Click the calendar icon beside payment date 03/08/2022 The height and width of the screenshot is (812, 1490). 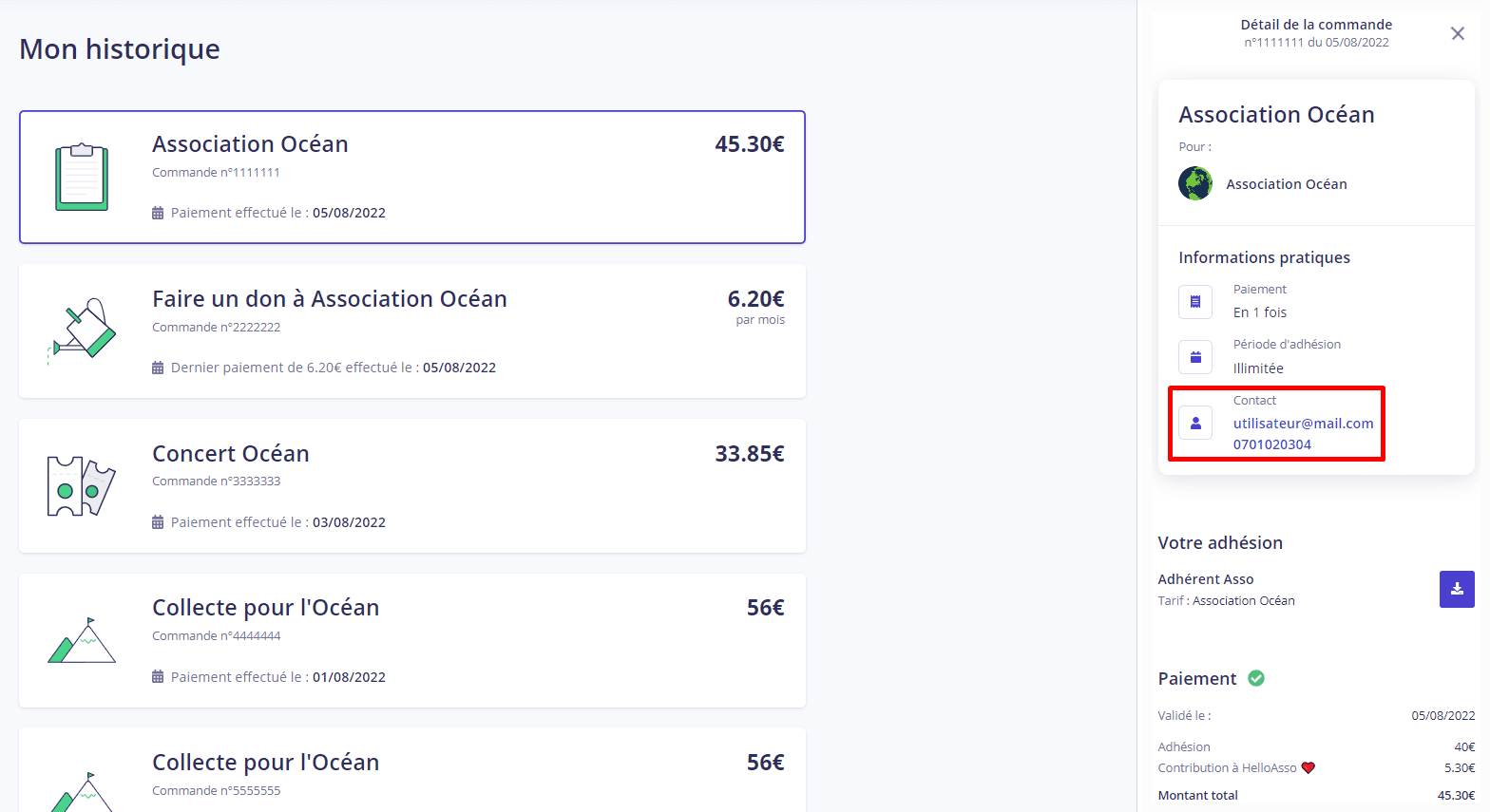[x=158, y=522]
